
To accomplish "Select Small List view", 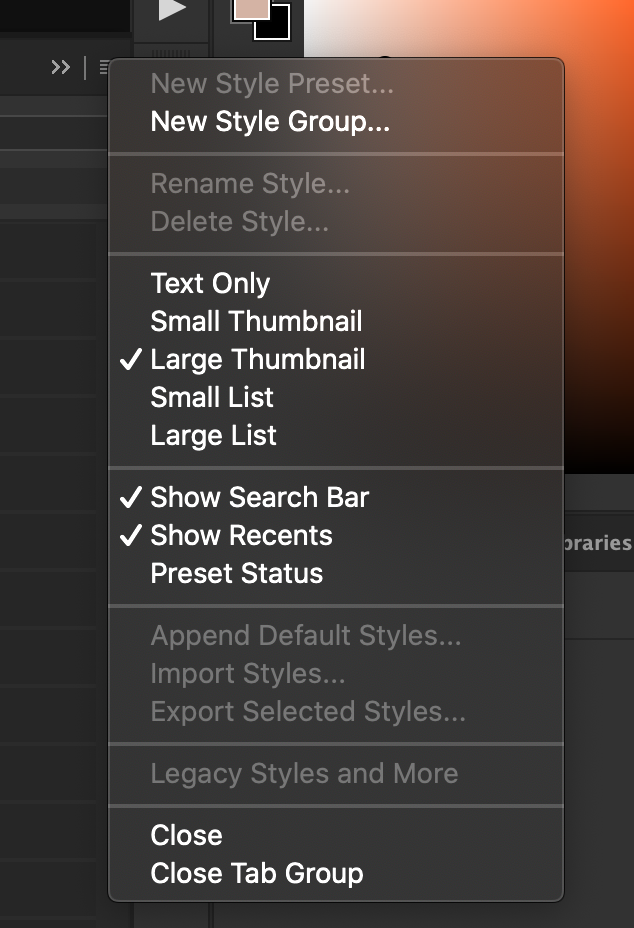I will coord(211,397).
